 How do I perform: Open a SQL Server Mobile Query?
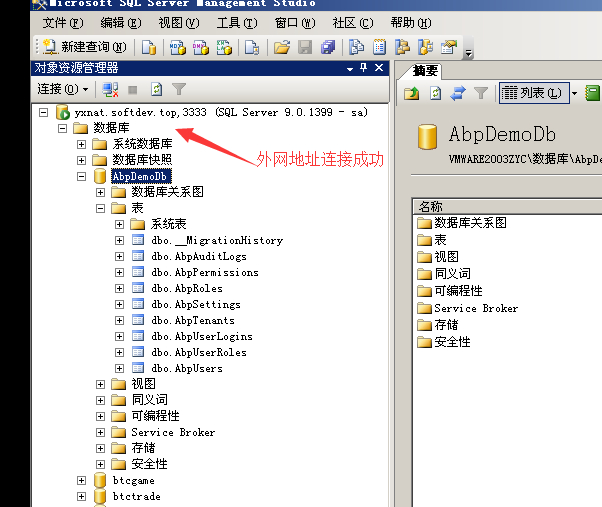(x=252, y=48)
